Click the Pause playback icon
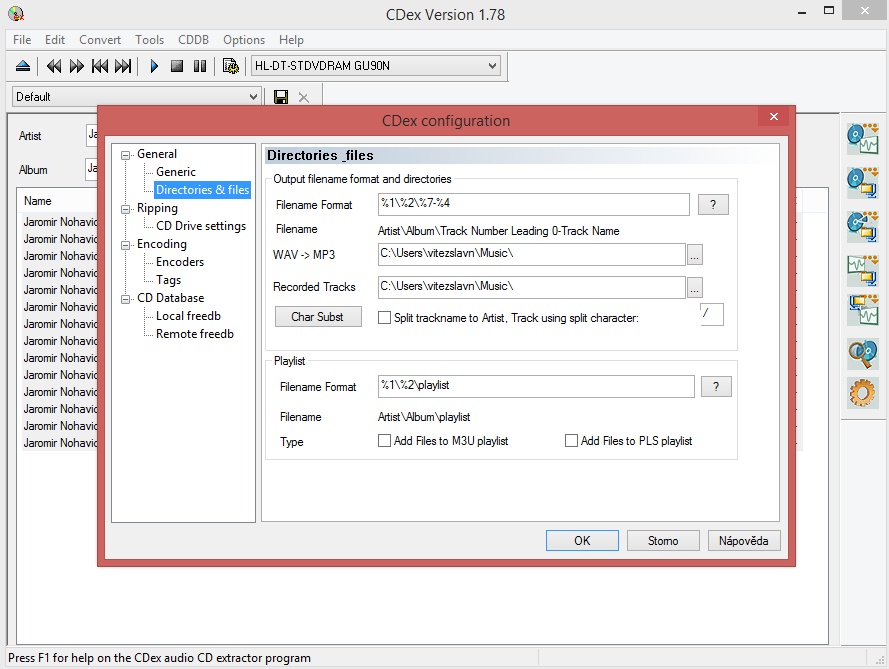Screen dimensions: 889x669 [x=200, y=66]
